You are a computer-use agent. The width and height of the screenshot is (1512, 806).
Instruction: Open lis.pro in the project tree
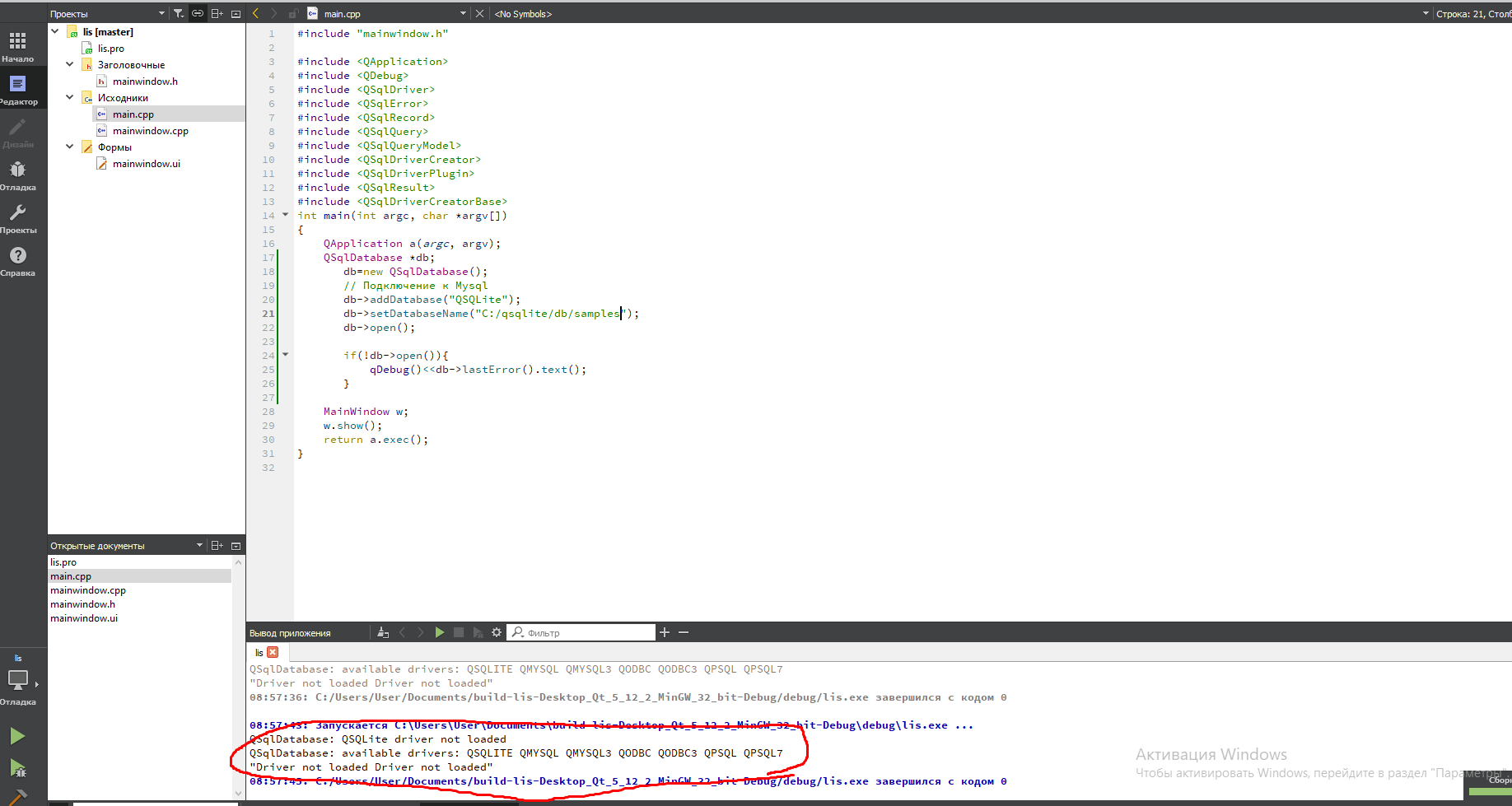110,49
